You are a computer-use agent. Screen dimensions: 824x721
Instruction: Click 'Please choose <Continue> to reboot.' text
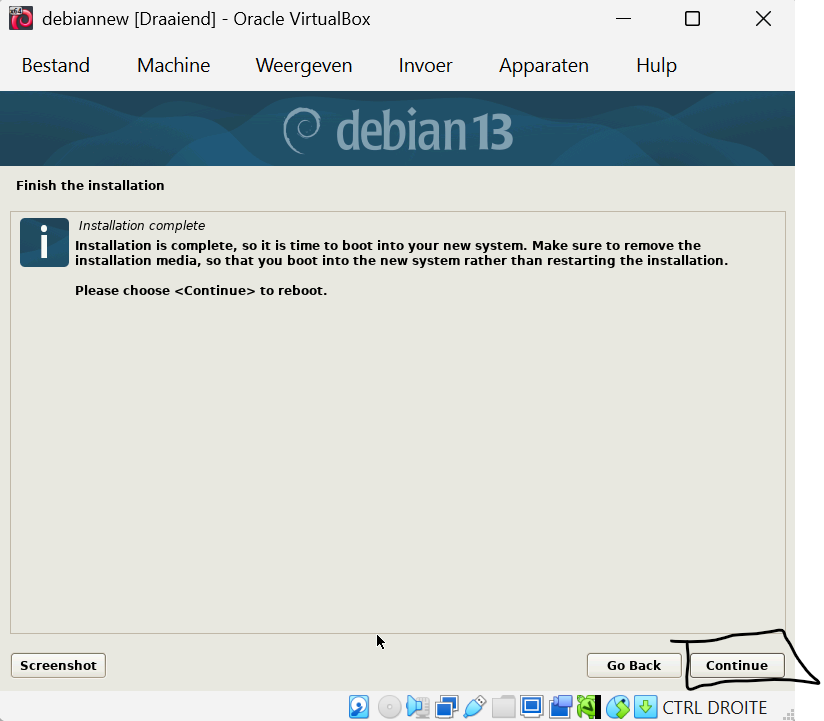(x=201, y=291)
